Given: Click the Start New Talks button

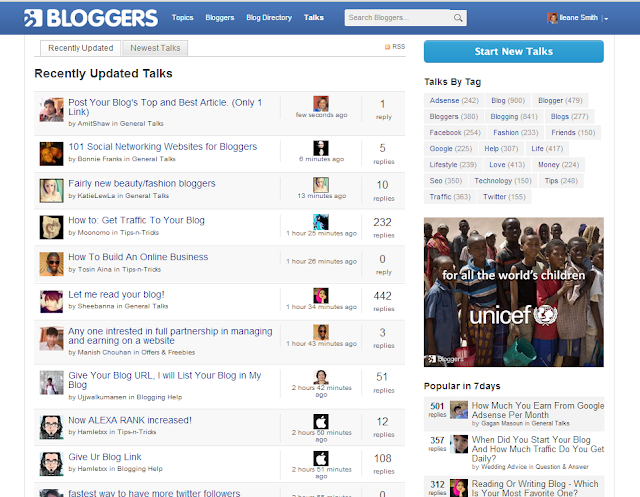Looking at the screenshot, I should [513, 51].
